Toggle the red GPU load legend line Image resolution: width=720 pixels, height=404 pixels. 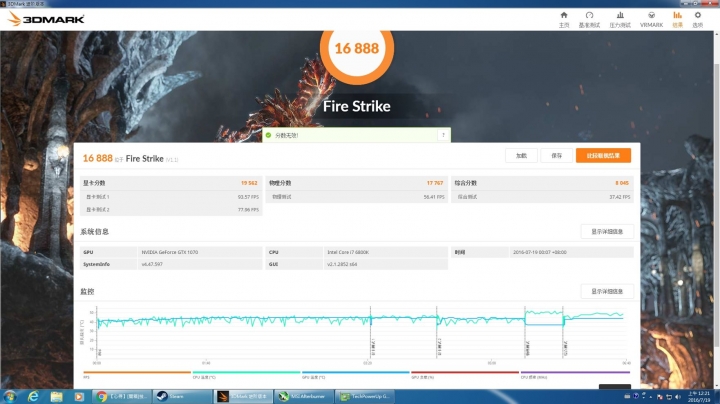pyautogui.click(x=465, y=372)
